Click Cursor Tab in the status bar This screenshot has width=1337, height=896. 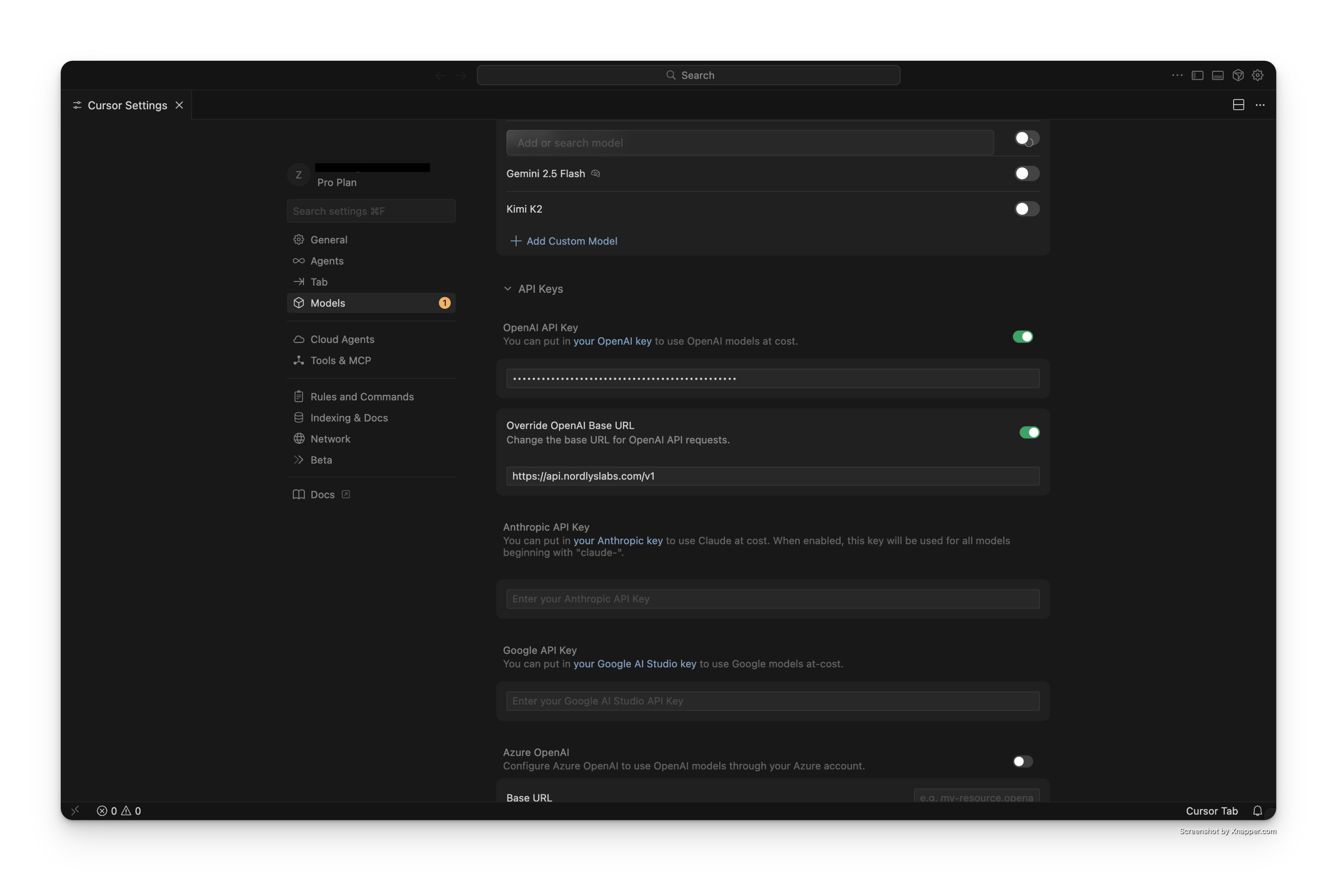1212,811
